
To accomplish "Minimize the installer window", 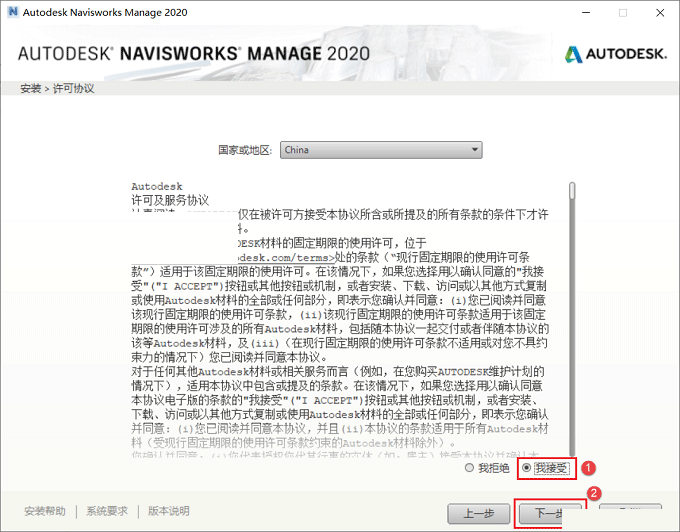I will [586, 13].
